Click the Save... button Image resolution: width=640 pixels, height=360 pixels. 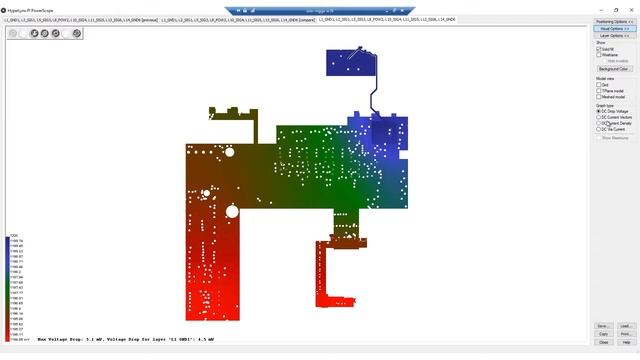603,326
